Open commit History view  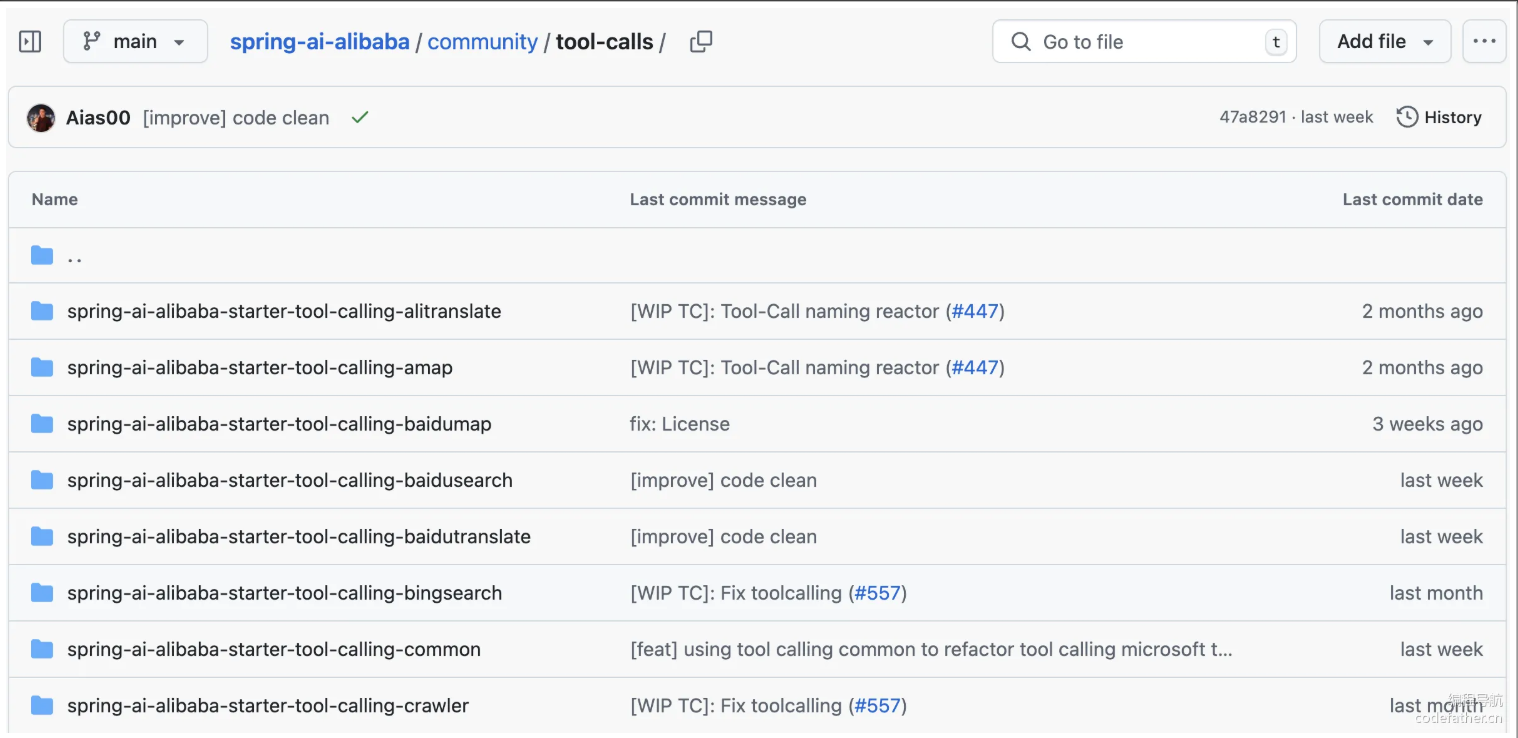(x=1439, y=117)
